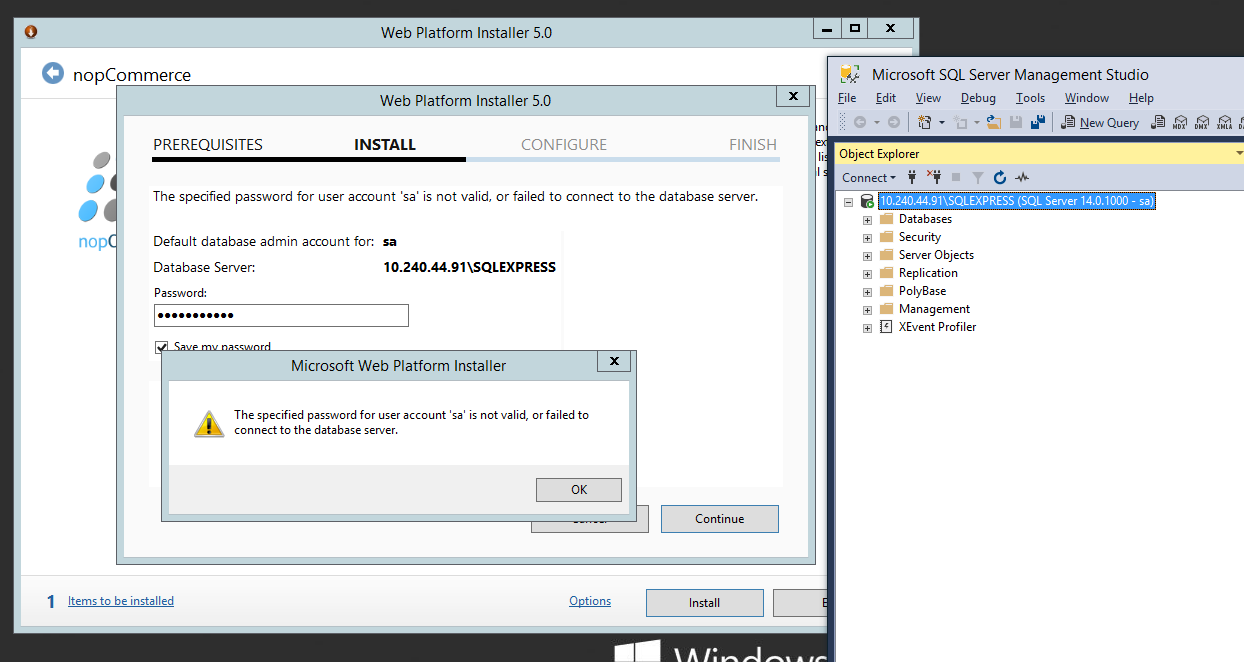Open the Debug menu
This screenshot has height=662, width=1244.
coord(978,98)
